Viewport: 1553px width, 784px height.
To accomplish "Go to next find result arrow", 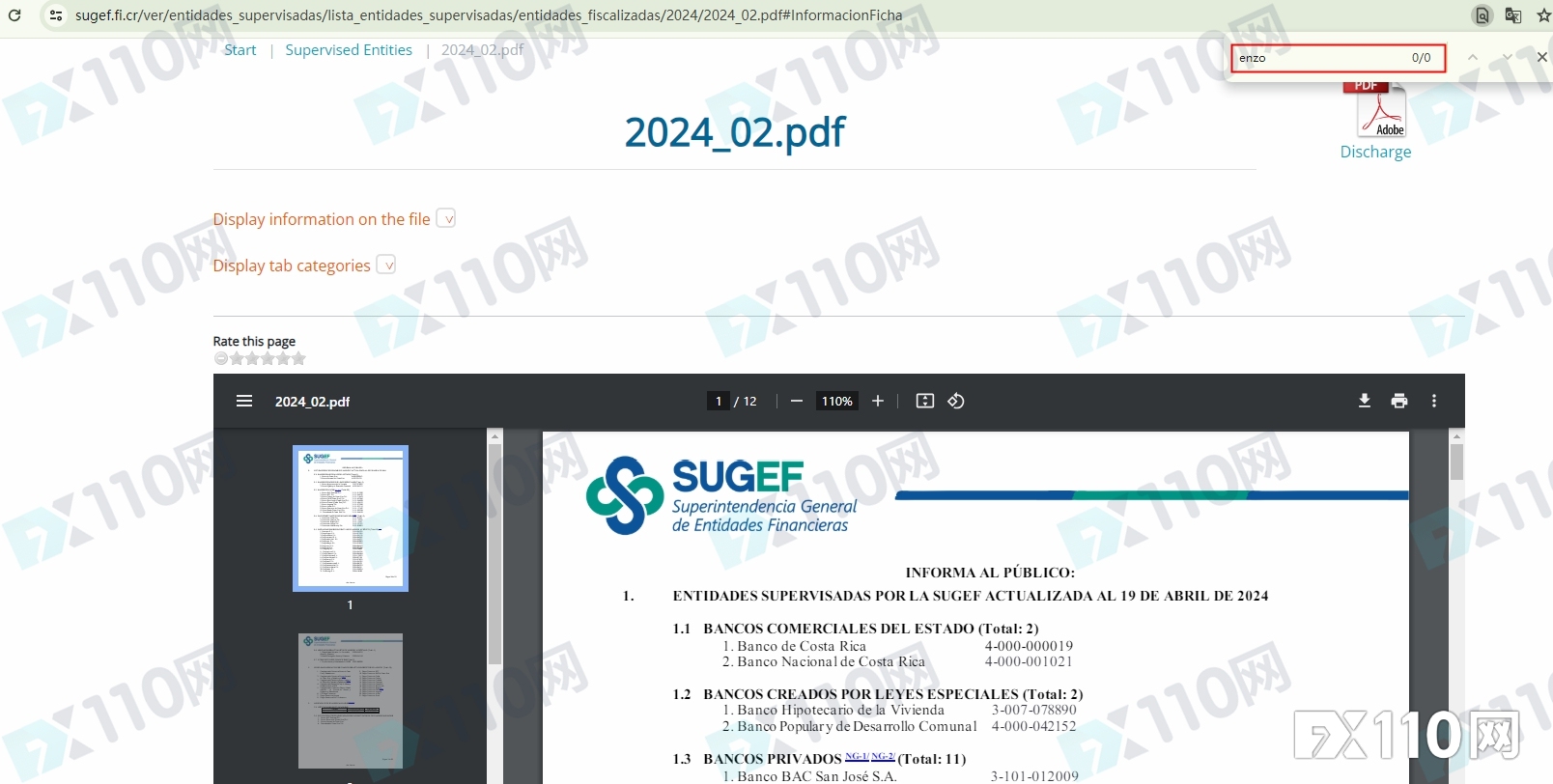I will point(1508,58).
